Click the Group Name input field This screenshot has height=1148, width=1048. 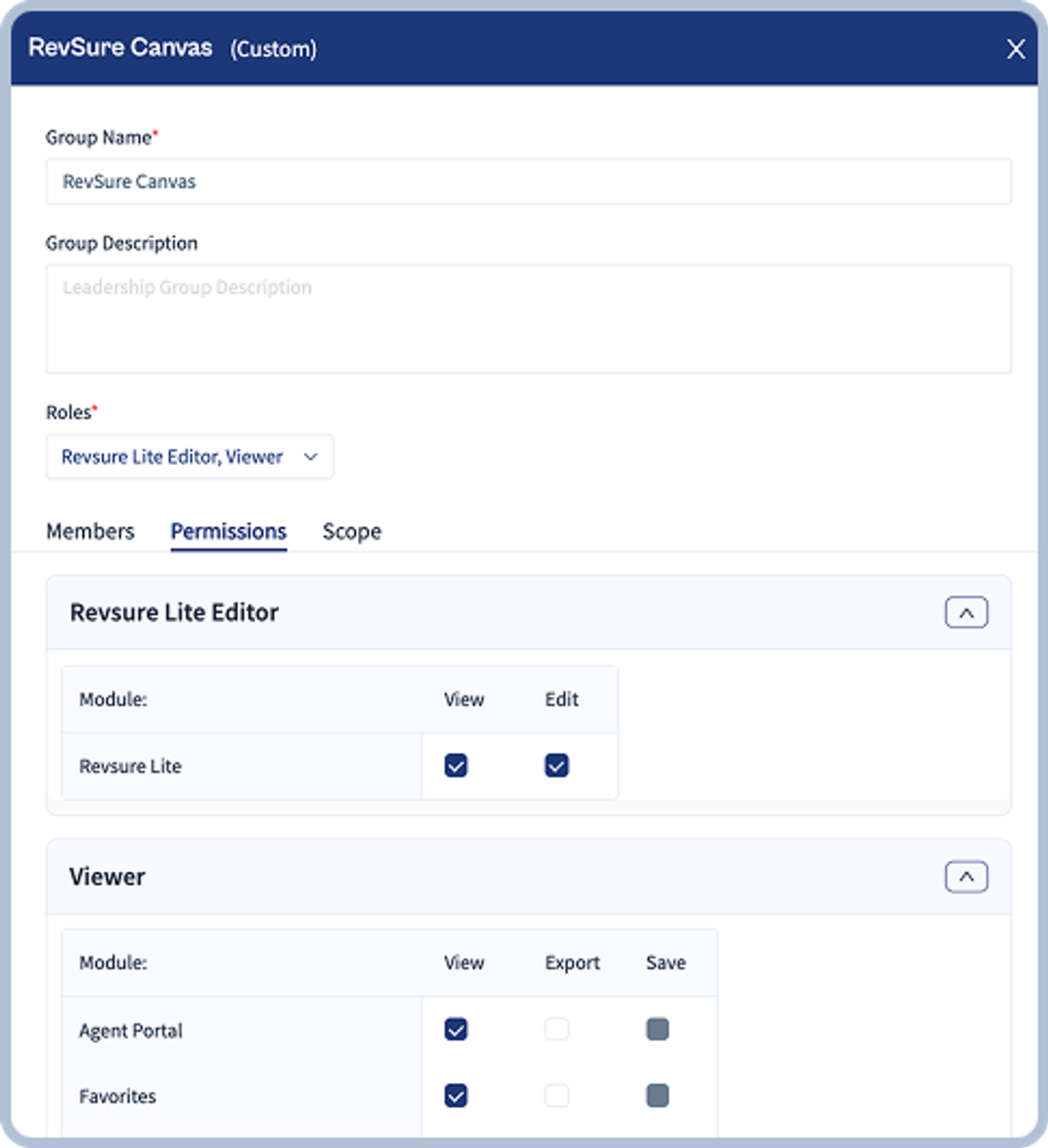[528, 181]
